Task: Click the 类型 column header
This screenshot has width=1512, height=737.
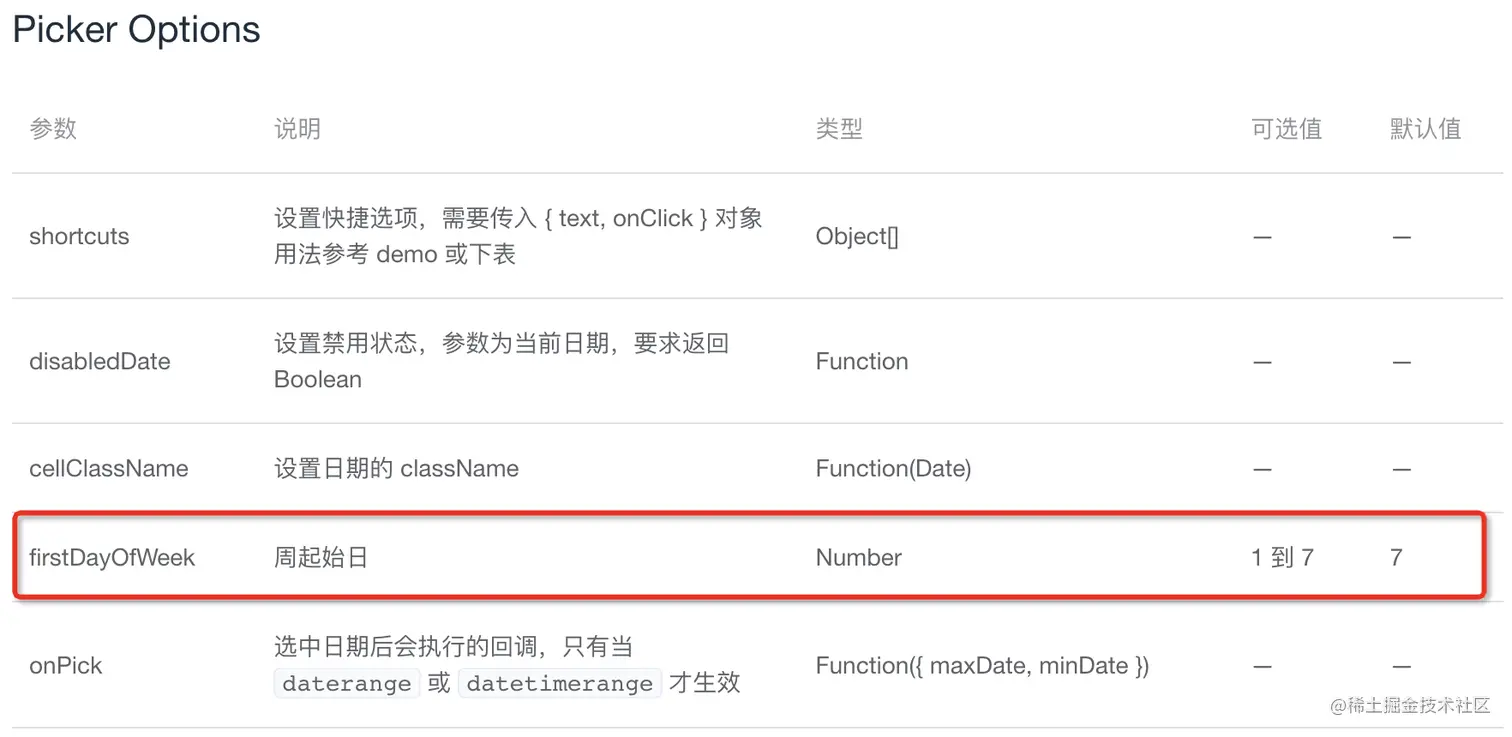Action: (x=839, y=128)
